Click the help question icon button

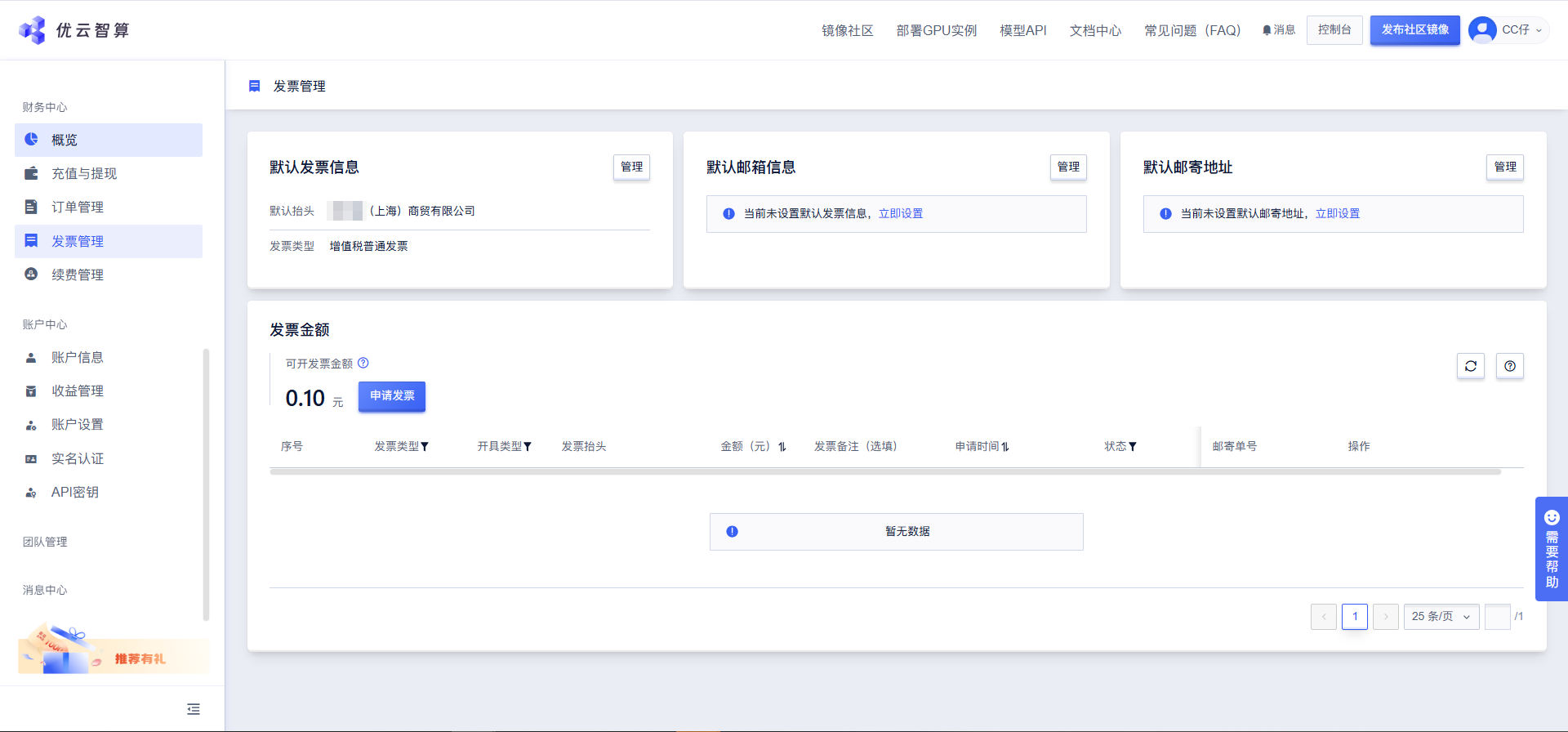click(1510, 366)
